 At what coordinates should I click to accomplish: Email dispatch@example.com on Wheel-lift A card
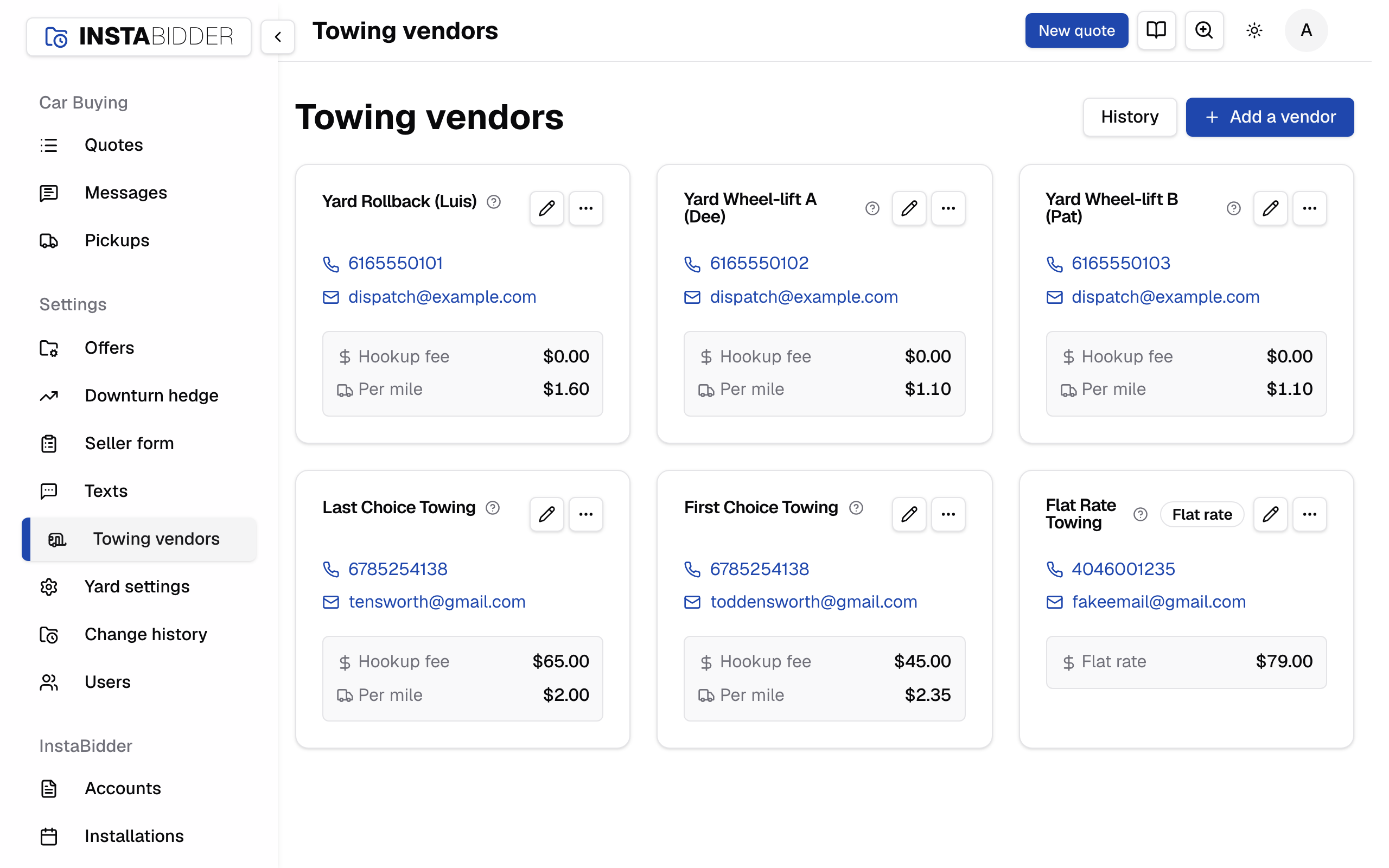[x=804, y=297]
